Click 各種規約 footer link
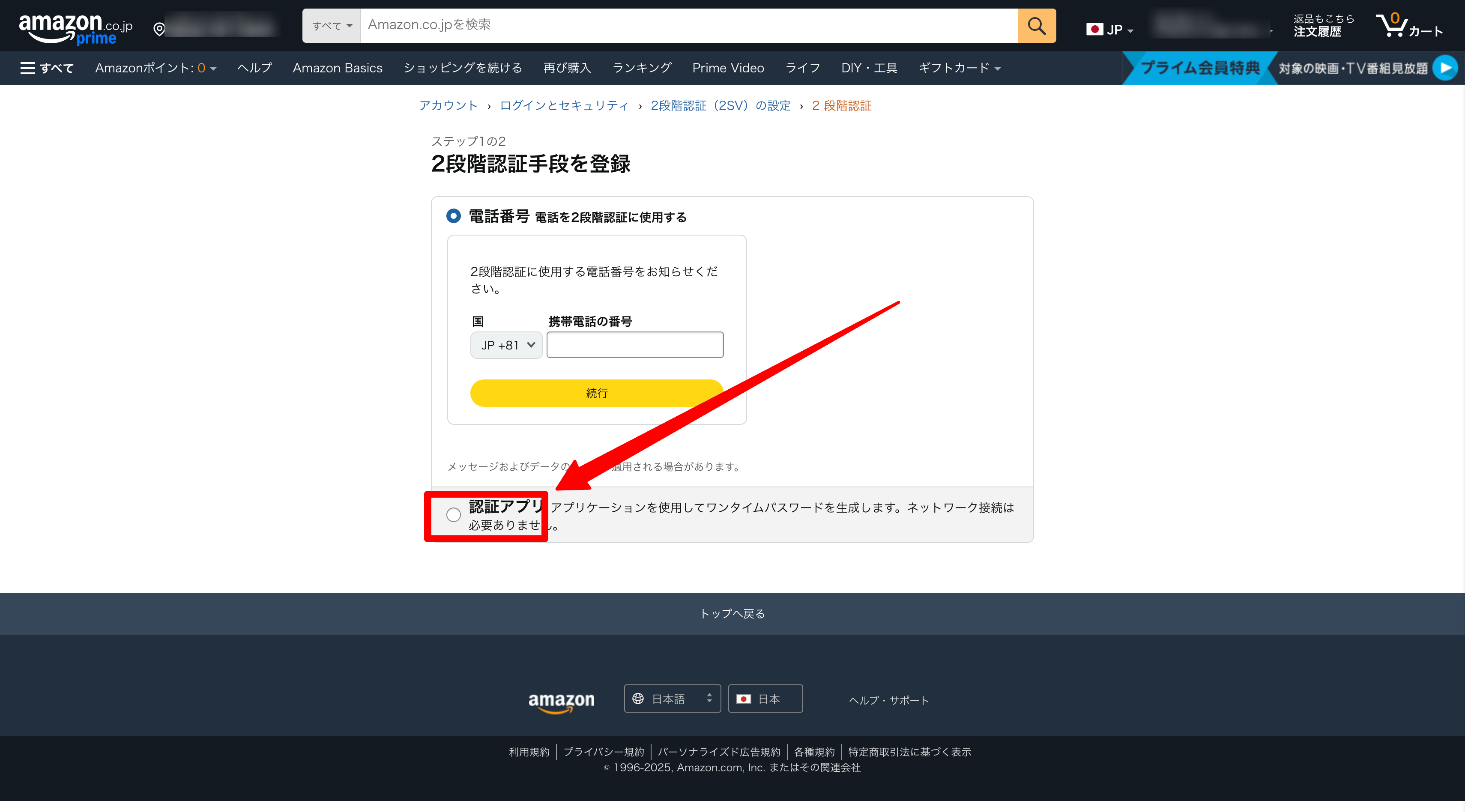Screen dimensions: 1465x812 point(814,752)
